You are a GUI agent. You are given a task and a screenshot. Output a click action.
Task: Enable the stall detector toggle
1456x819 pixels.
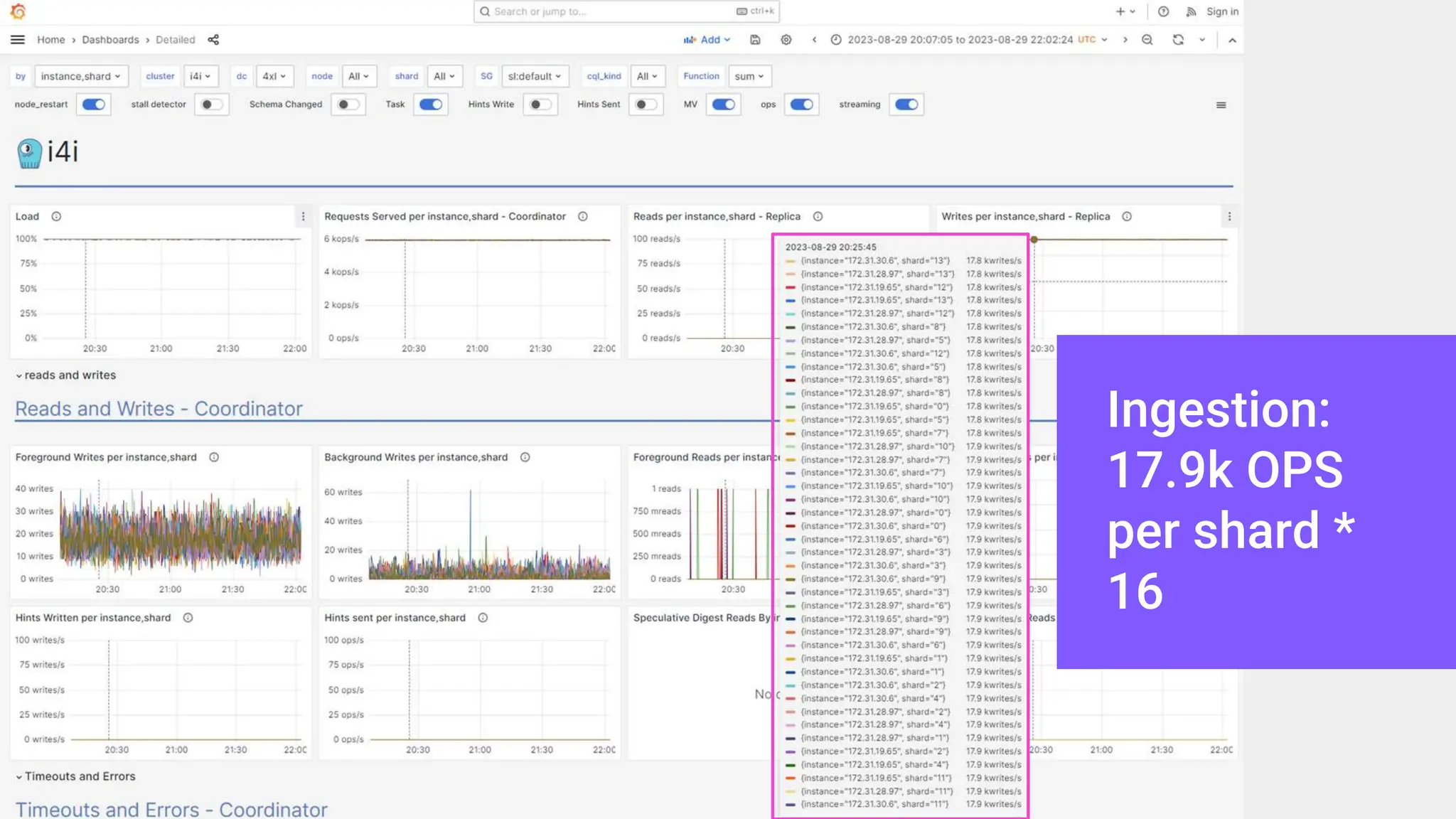[x=211, y=105]
